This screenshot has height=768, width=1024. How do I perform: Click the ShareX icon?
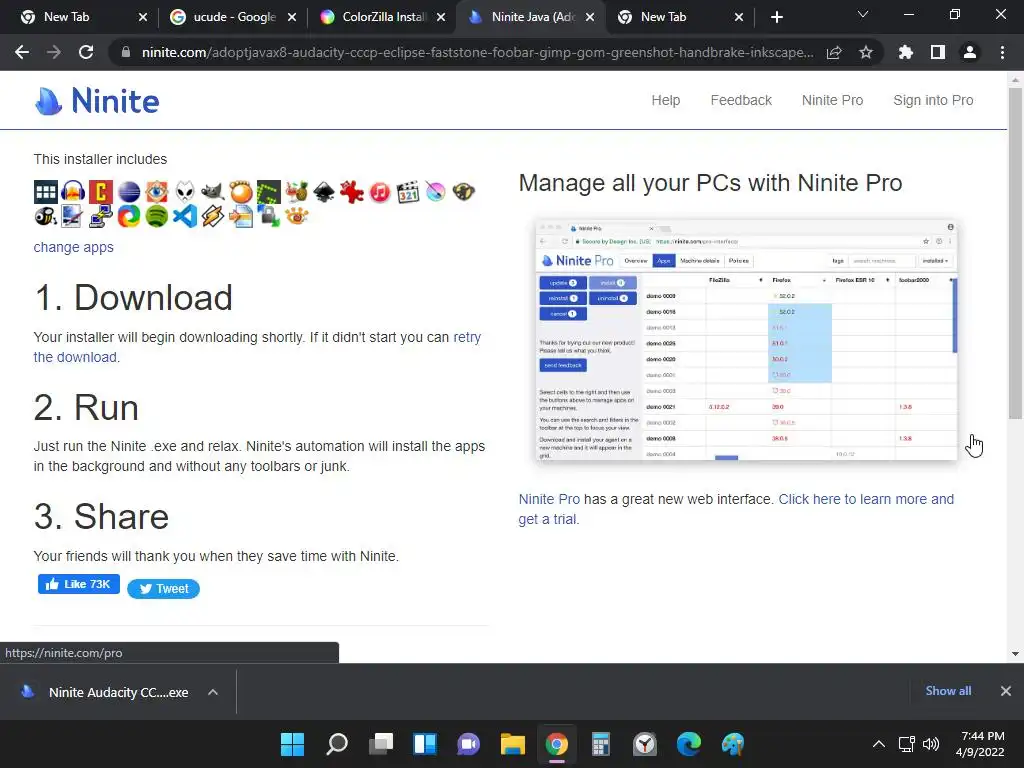(129, 216)
